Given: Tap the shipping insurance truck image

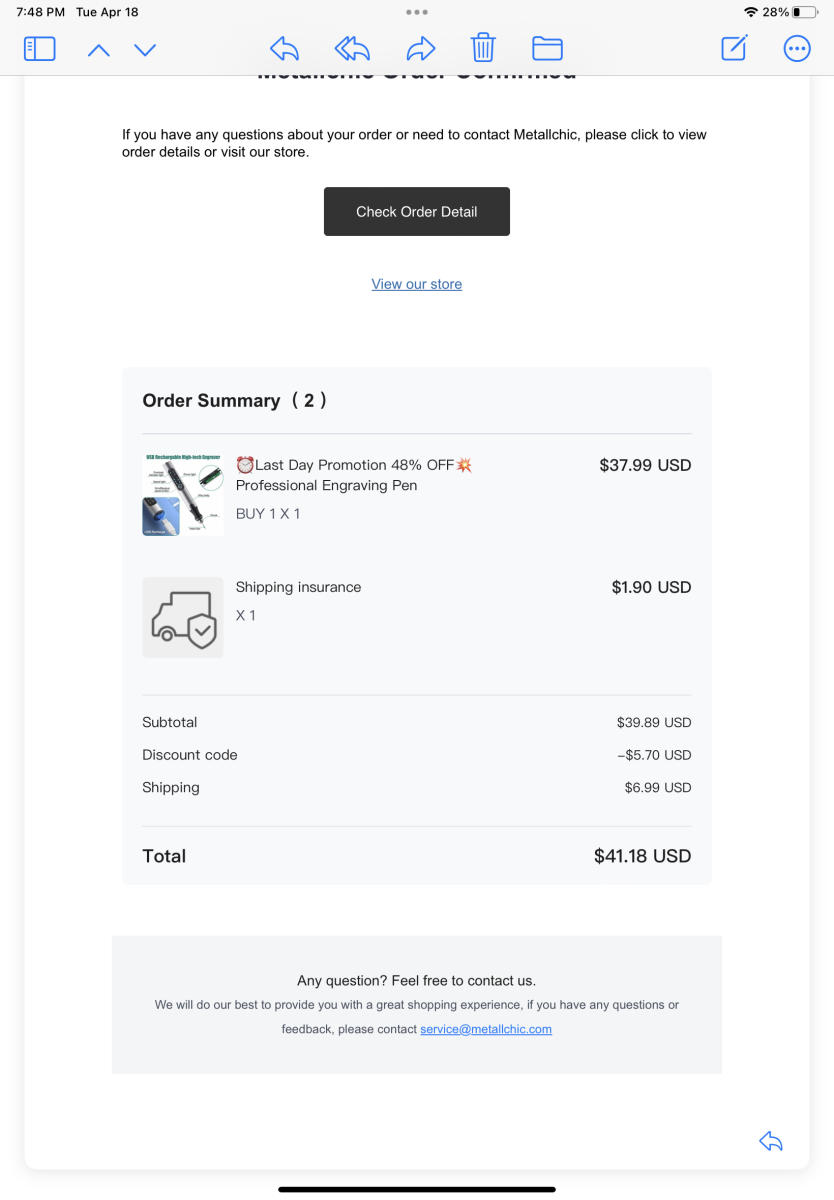Looking at the screenshot, I should click(x=183, y=617).
